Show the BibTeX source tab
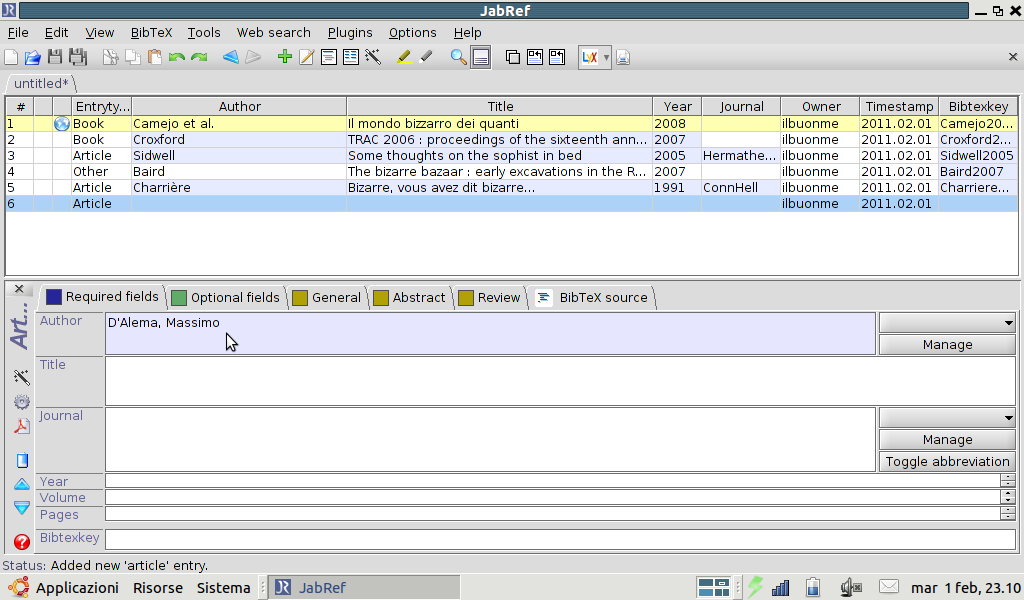 [592, 298]
